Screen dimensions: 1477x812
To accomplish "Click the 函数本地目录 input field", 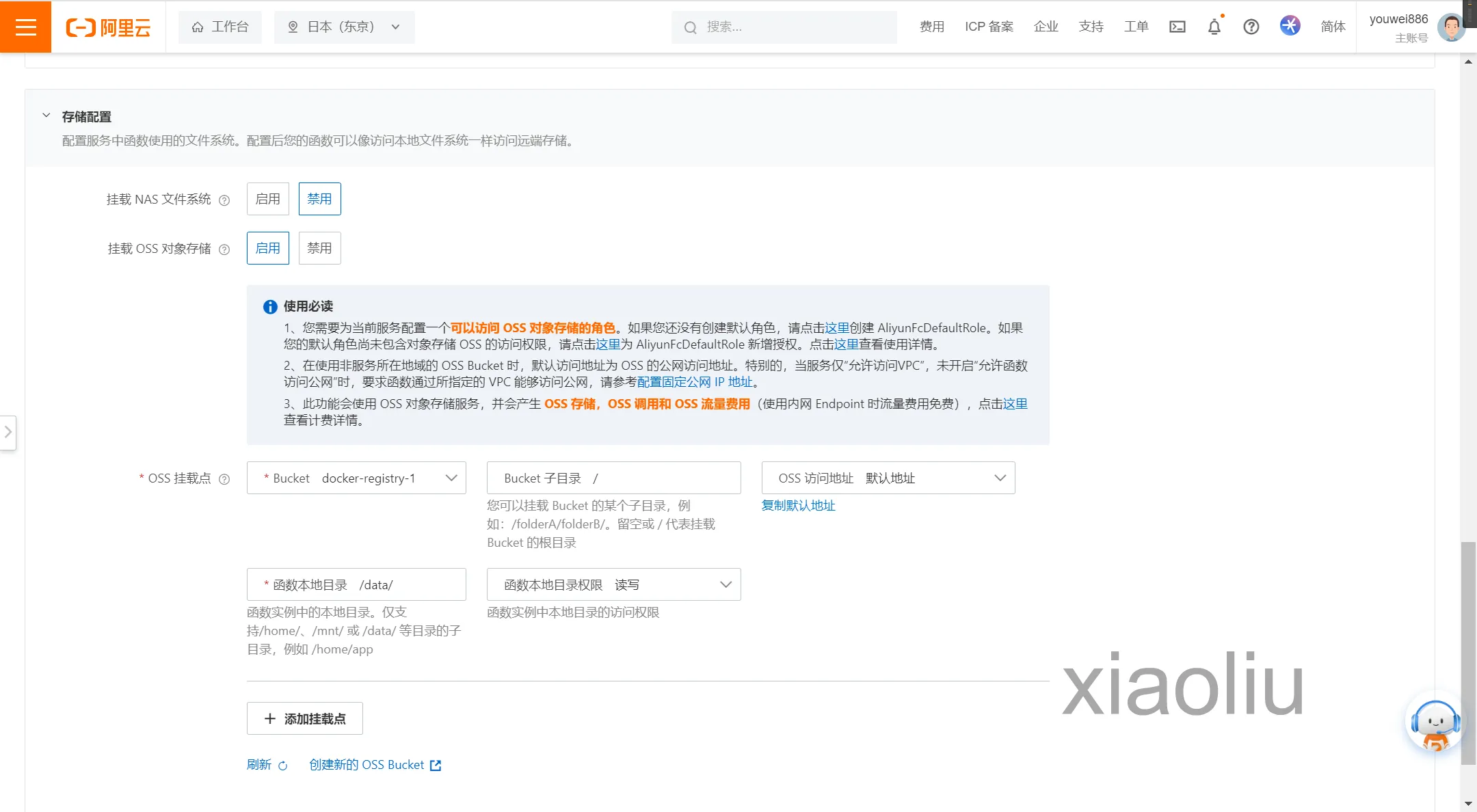I will point(356,584).
